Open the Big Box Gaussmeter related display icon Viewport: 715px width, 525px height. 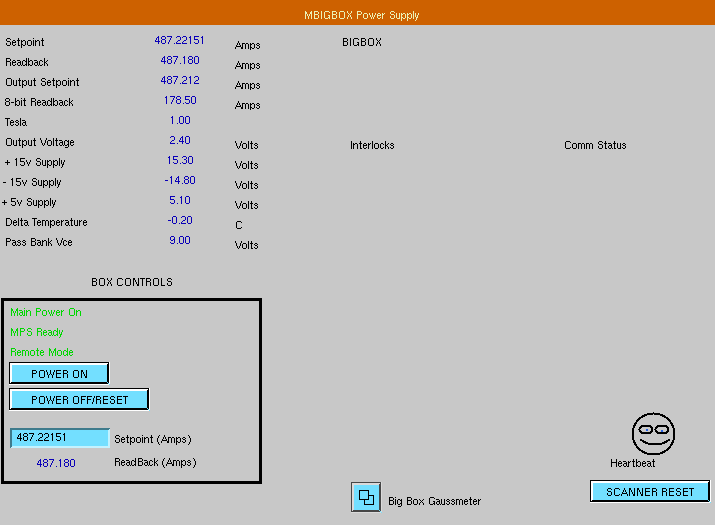click(366, 497)
